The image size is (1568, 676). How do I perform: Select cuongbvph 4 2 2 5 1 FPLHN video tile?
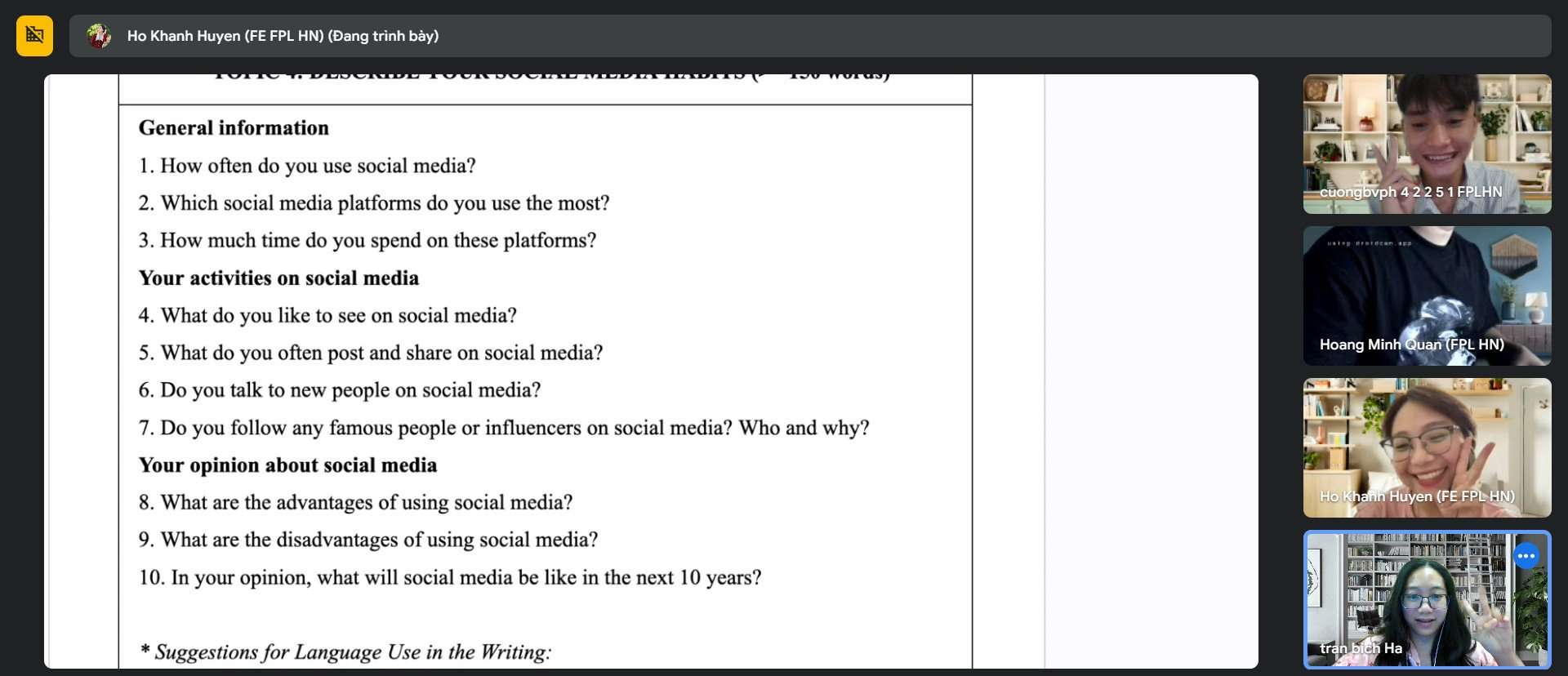[x=1427, y=145]
